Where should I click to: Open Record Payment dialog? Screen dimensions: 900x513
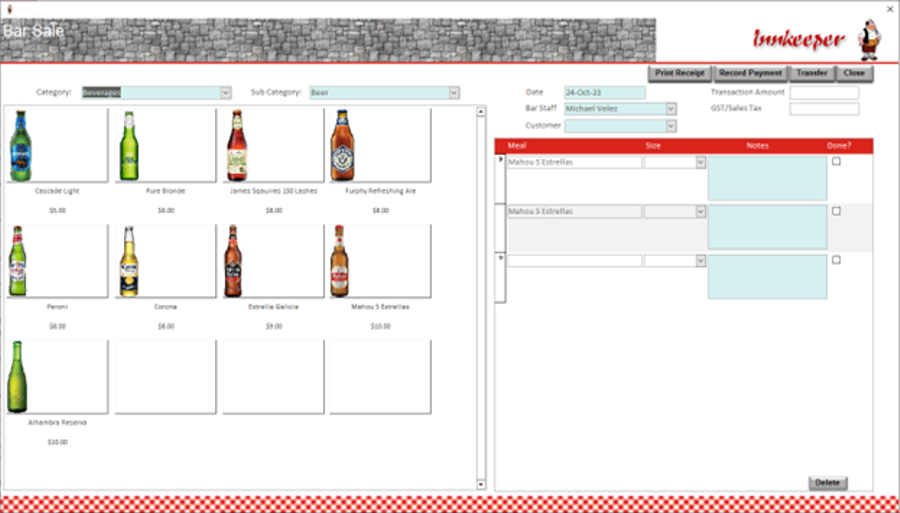(751, 73)
